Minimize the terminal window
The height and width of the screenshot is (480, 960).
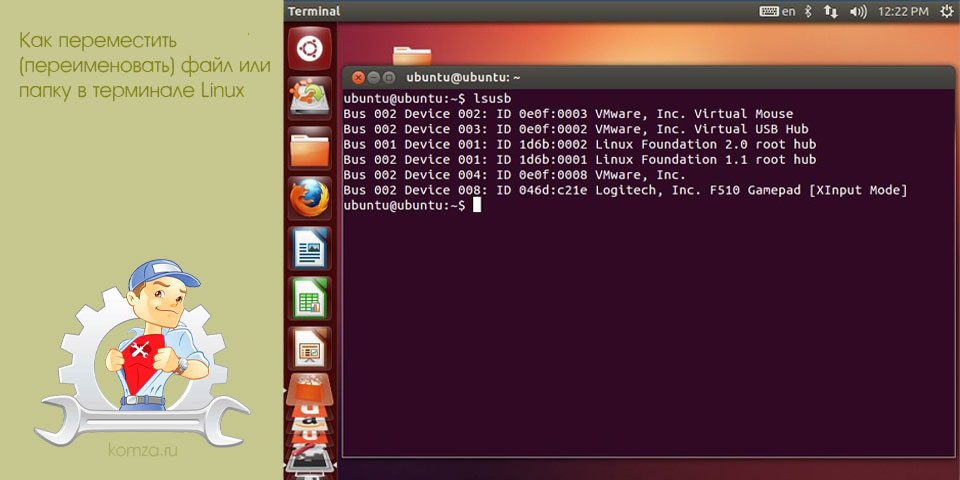(373, 78)
